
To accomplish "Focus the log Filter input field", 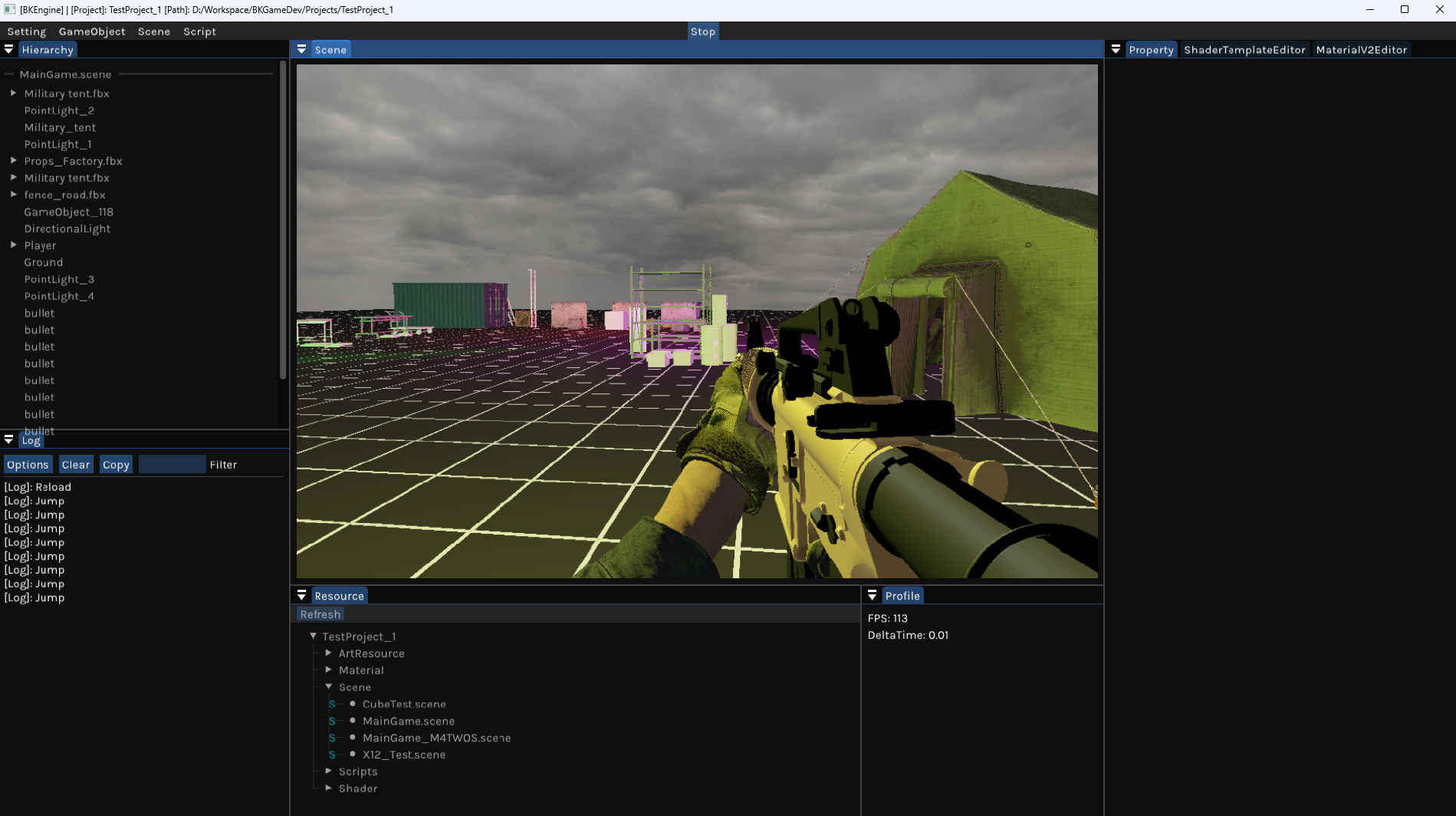I will click(172, 465).
